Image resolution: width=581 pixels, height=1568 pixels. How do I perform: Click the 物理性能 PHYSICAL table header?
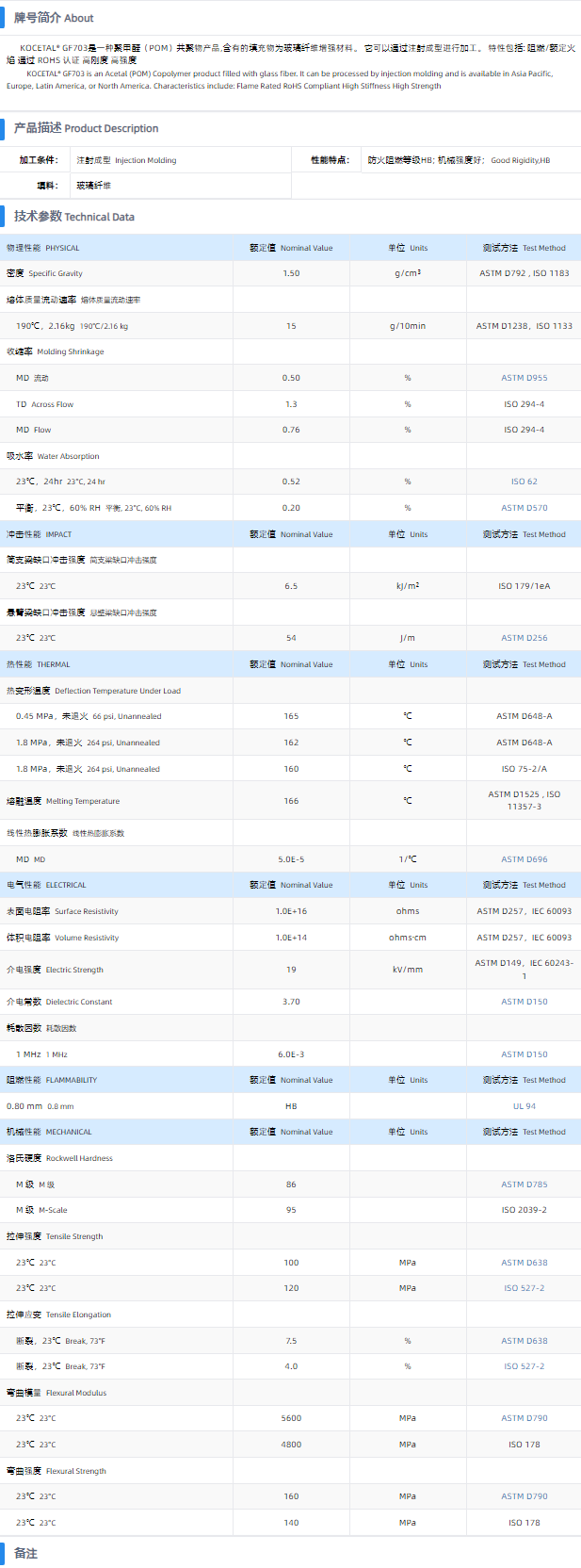pos(43,248)
